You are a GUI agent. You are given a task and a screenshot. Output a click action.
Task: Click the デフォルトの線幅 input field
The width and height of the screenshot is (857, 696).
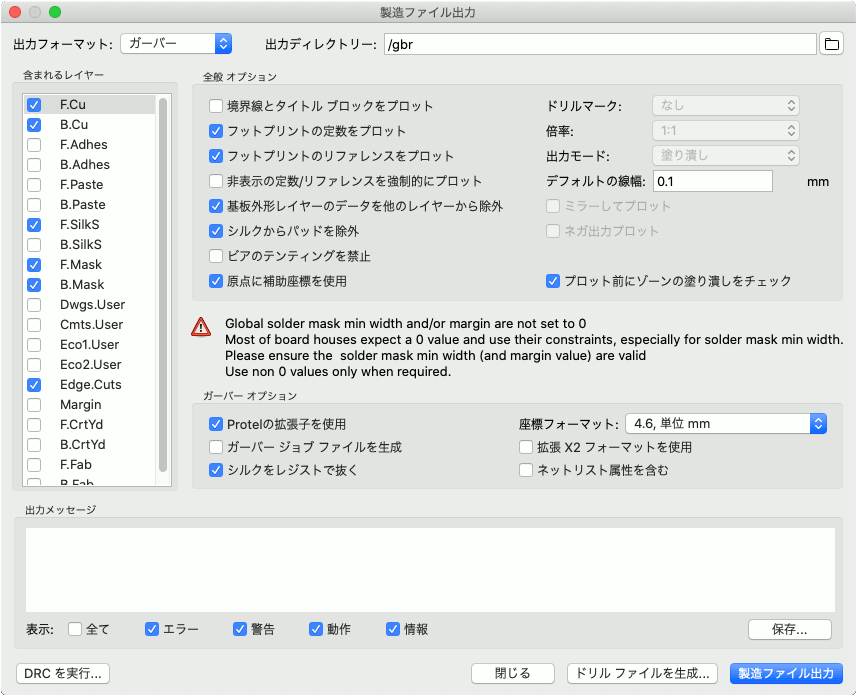(x=713, y=182)
